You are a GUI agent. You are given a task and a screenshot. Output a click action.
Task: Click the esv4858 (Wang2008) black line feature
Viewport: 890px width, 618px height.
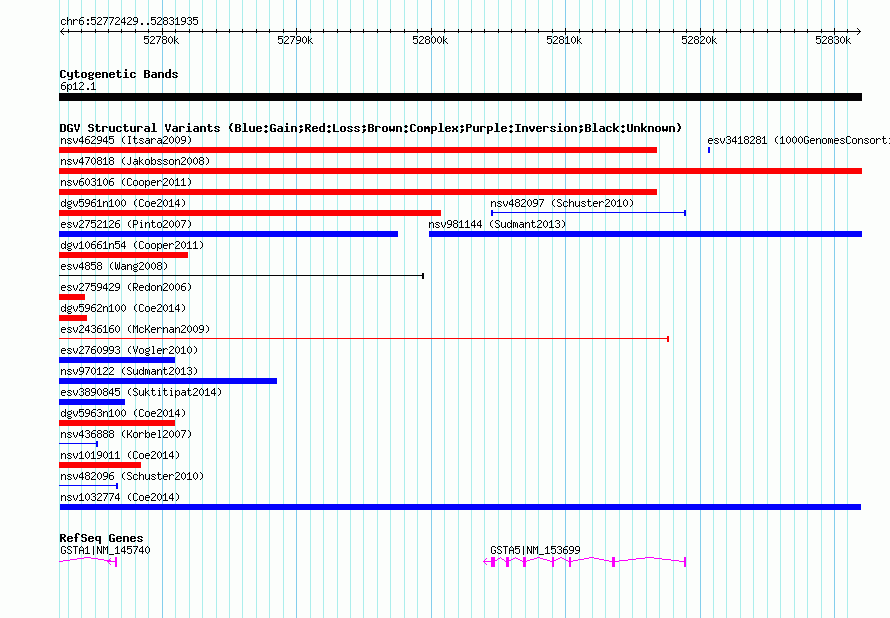pyautogui.click(x=241, y=276)
